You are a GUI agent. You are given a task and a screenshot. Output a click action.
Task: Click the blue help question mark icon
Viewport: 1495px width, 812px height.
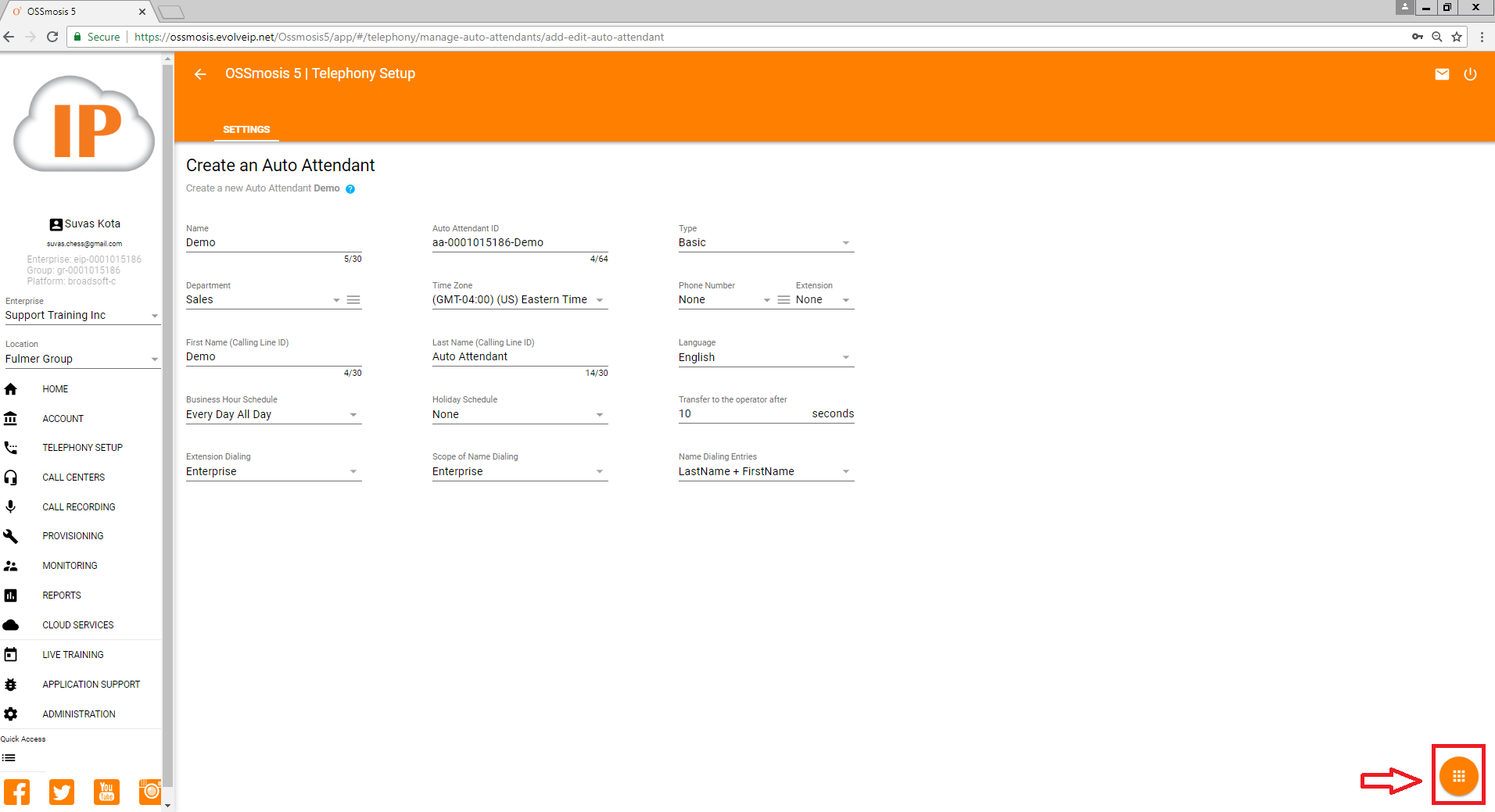tap(350, 189)
